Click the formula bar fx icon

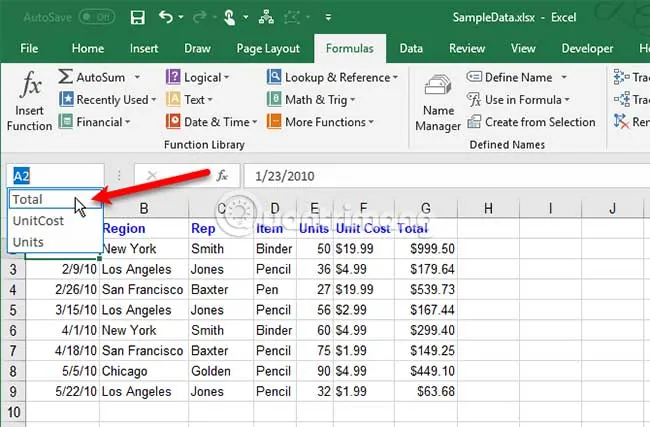pos(222,176)
